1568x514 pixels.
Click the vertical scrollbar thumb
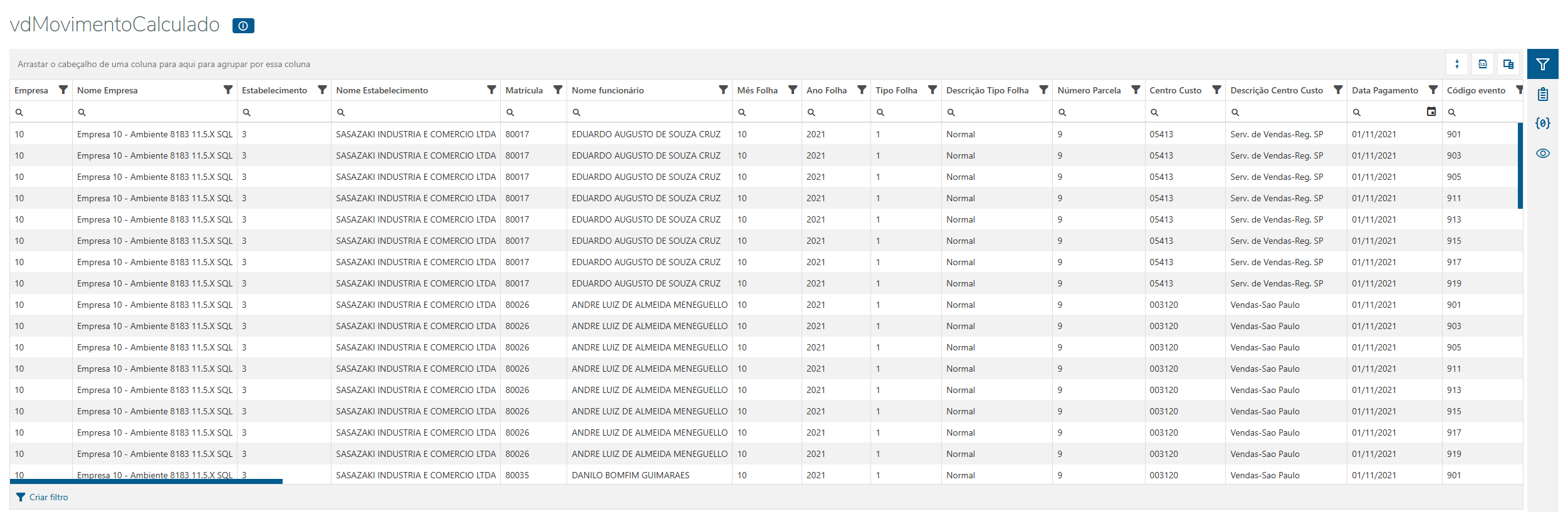(1520, 165)
